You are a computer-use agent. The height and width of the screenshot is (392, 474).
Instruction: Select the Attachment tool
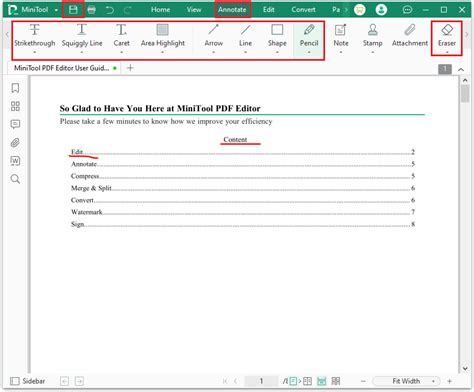pos(410,35)
